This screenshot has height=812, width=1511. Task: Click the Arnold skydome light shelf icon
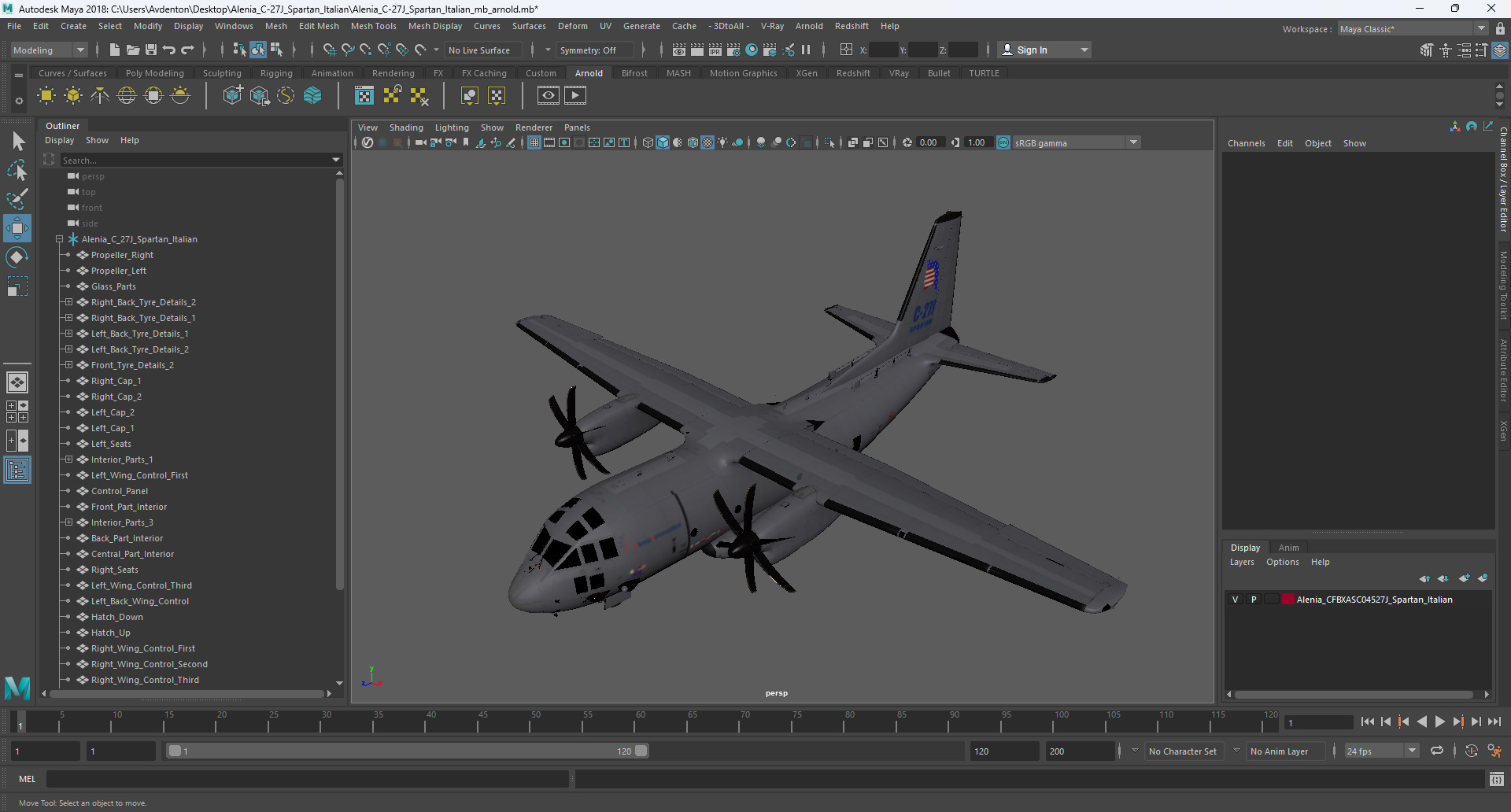pos(127,96)
